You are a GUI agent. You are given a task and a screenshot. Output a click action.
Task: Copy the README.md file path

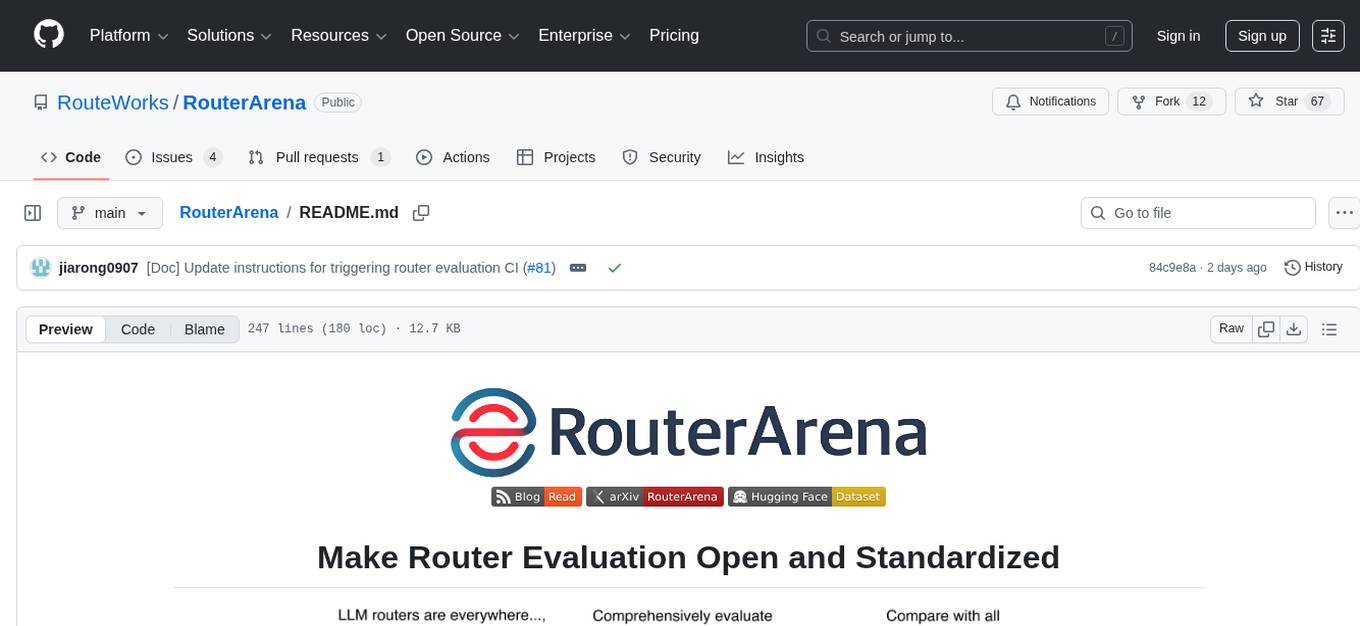point(421,212)
